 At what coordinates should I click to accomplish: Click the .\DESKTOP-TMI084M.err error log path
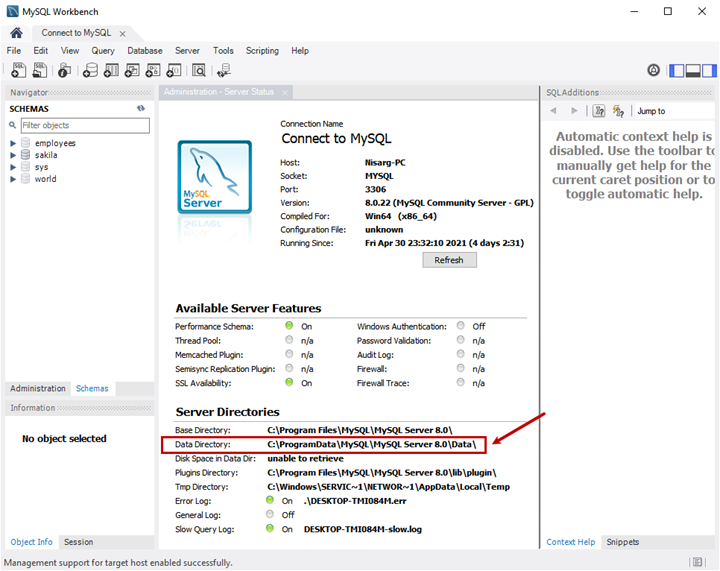[x=355, y=501]
